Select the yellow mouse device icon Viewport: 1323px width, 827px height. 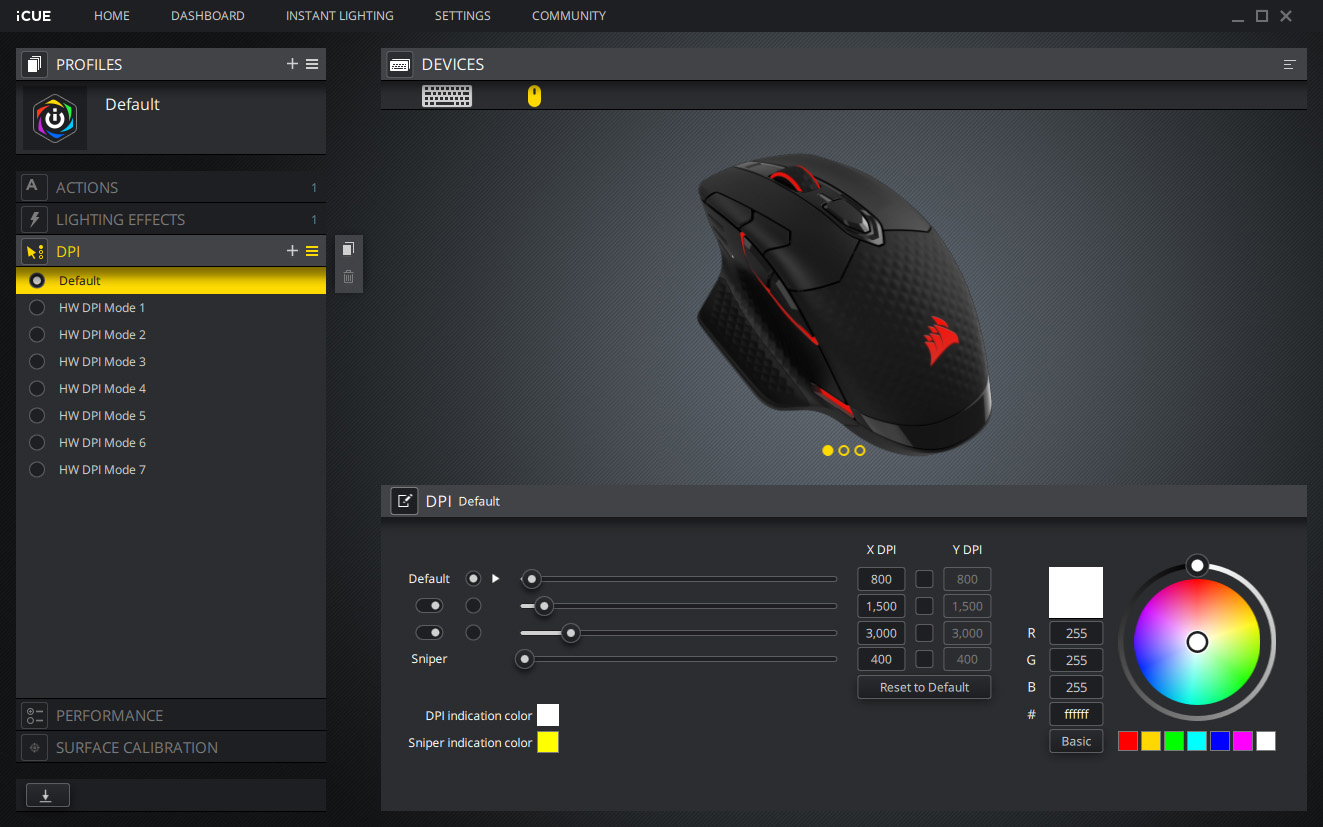534,96
